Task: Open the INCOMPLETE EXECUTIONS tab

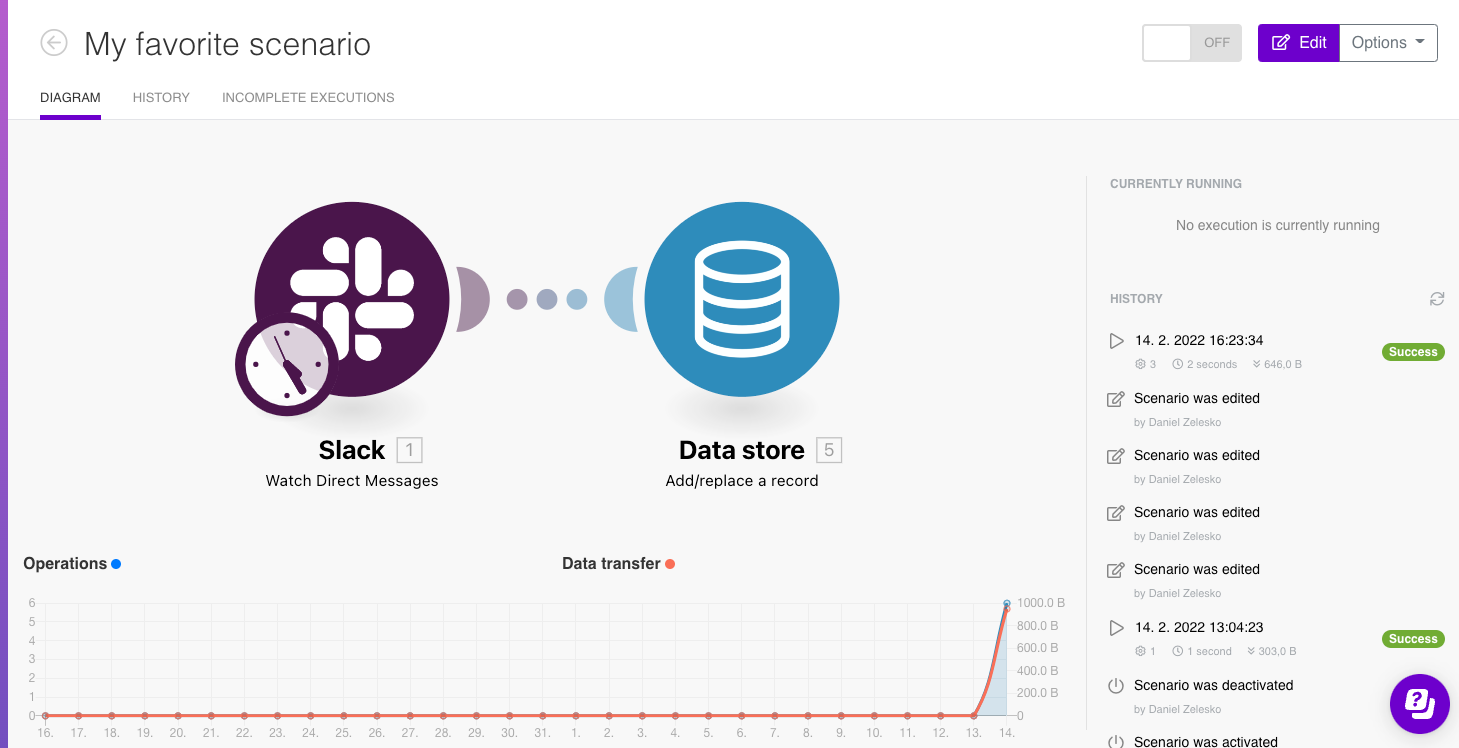Action: click(308, 98)
